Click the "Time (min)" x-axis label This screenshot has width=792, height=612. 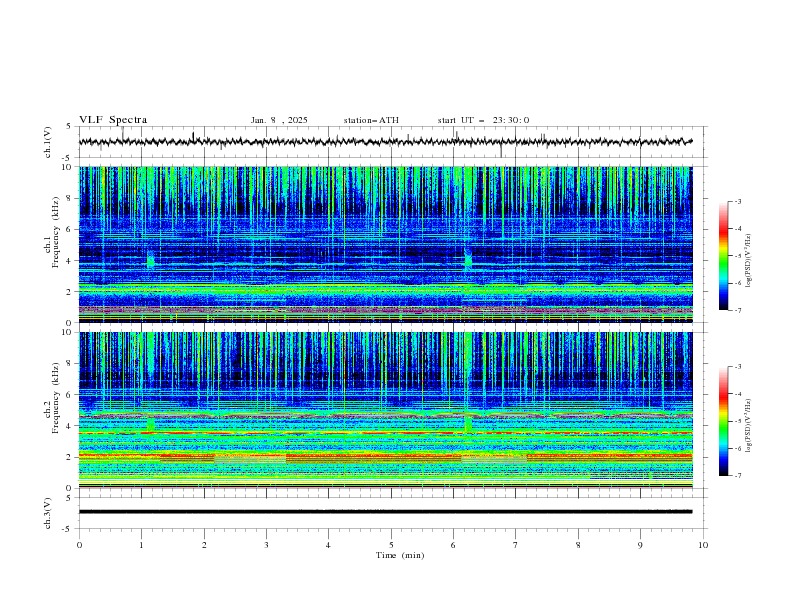click(x=400, y=555)
